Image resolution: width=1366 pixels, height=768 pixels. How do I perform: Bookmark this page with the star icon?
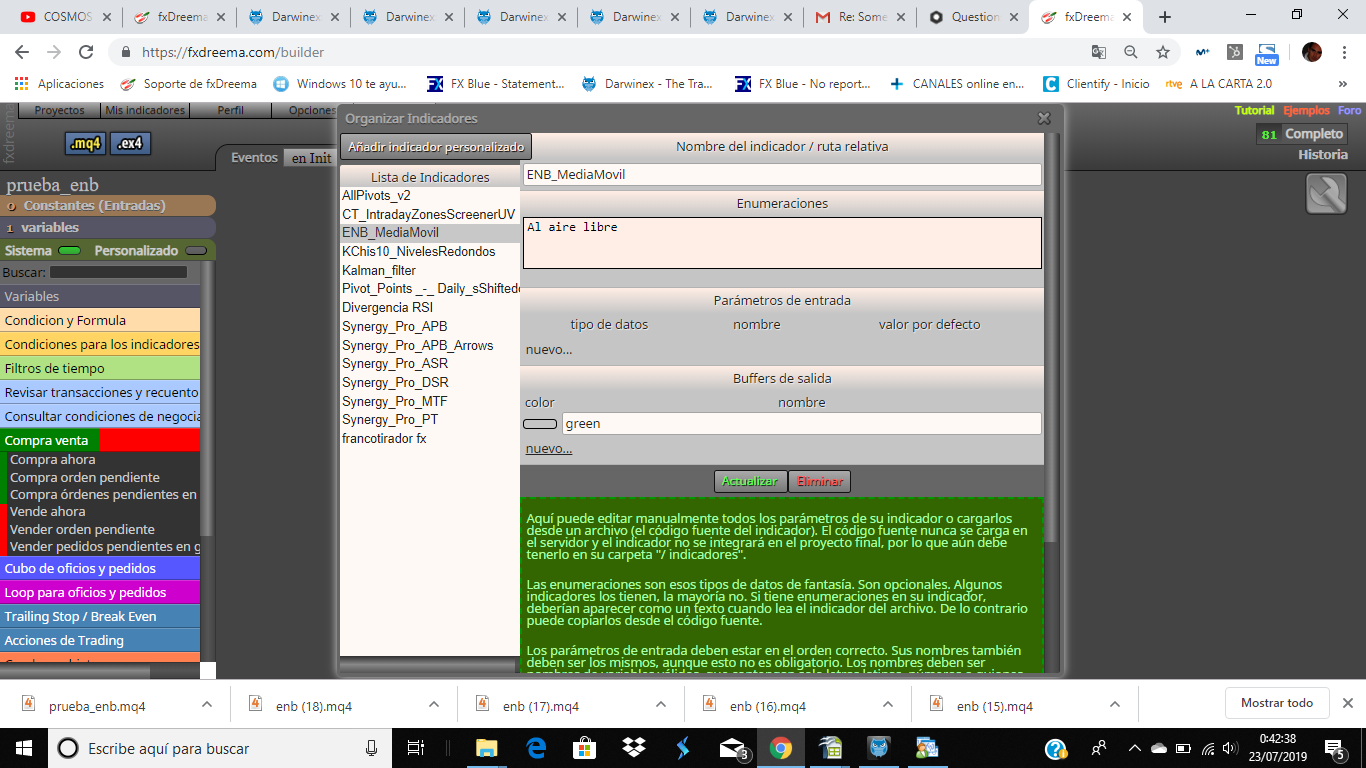click(x=1162, y=52)
